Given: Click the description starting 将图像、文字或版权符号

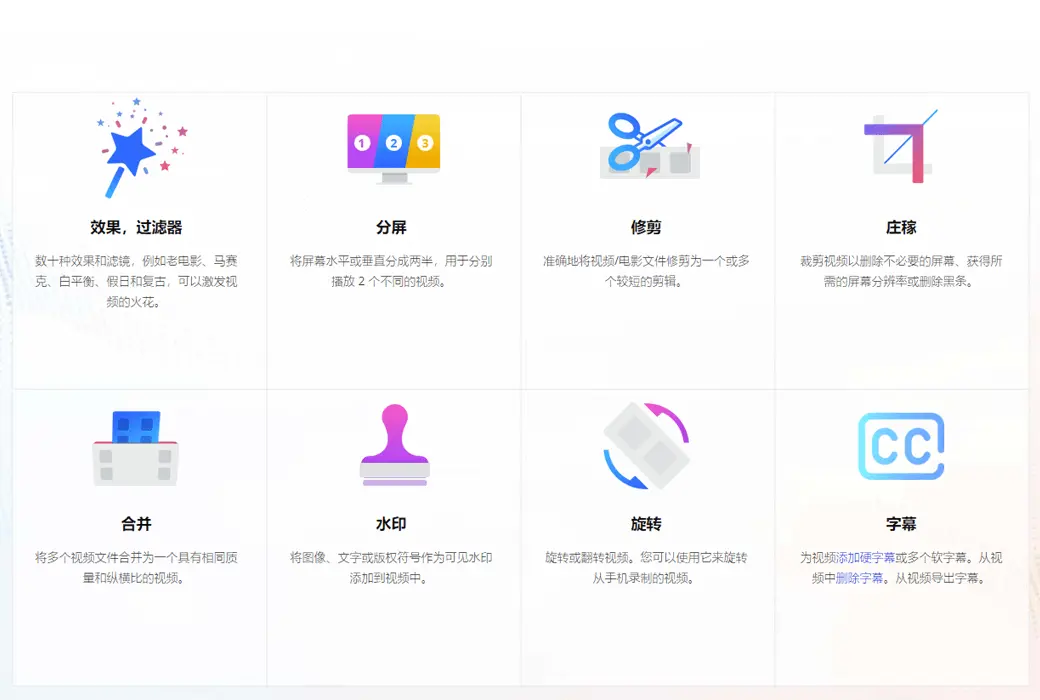Looking at the screenshot, I should point(391,568).
